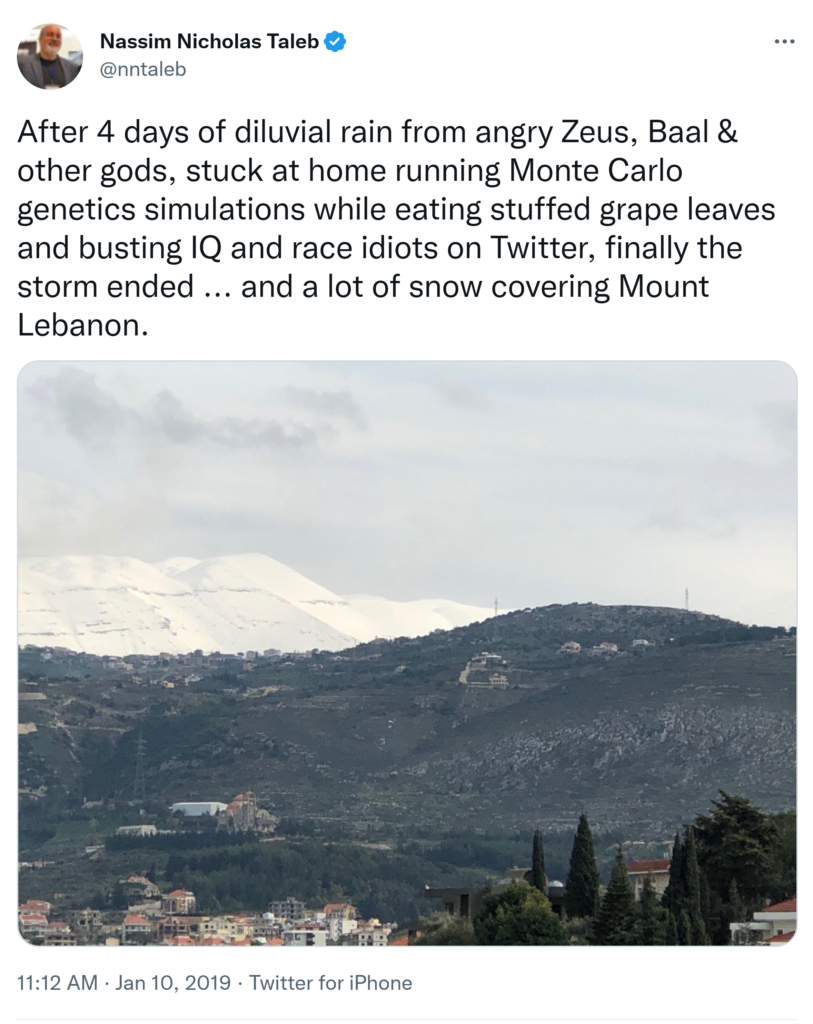Open the three-dot more options menu
This screenshot has height=1024, width=813.
(785, 42)
